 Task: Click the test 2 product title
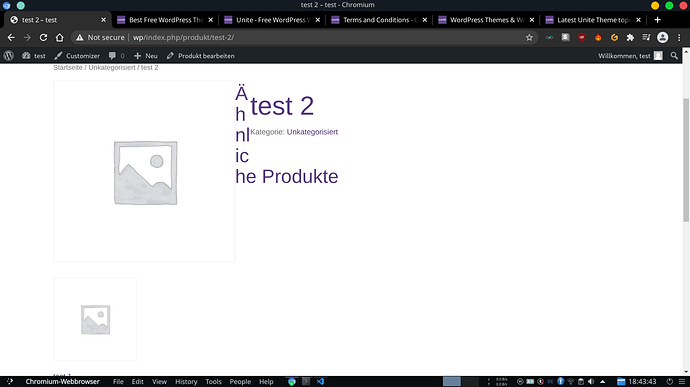282,106
